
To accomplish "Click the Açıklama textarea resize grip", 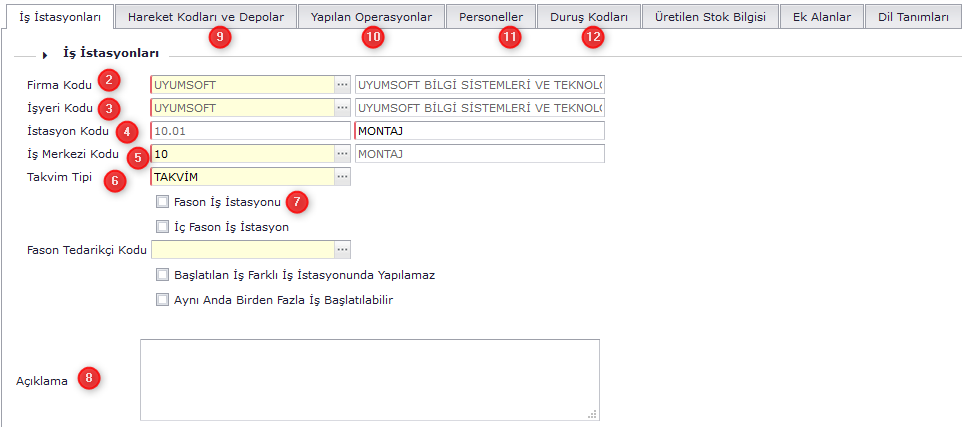I will pos(592,412).
